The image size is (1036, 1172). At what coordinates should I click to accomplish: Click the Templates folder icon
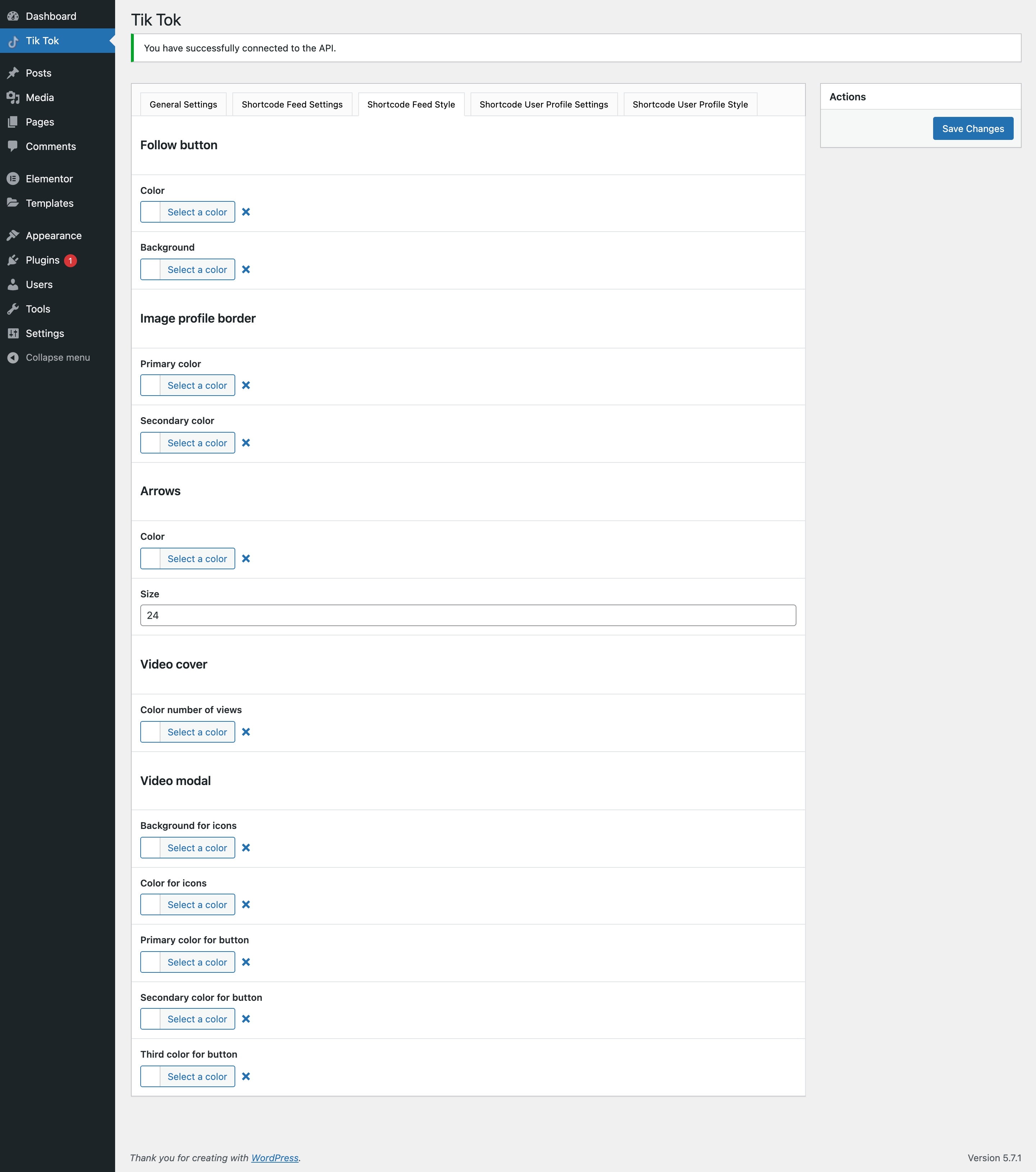[x=13, y=203]
